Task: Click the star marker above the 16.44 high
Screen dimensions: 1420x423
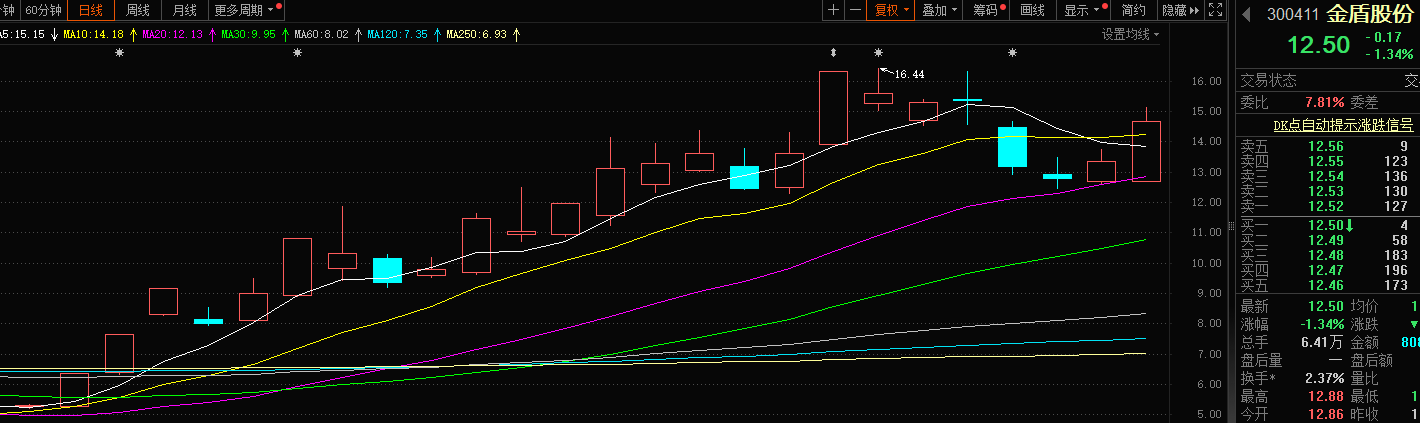Action: point(878,53)
